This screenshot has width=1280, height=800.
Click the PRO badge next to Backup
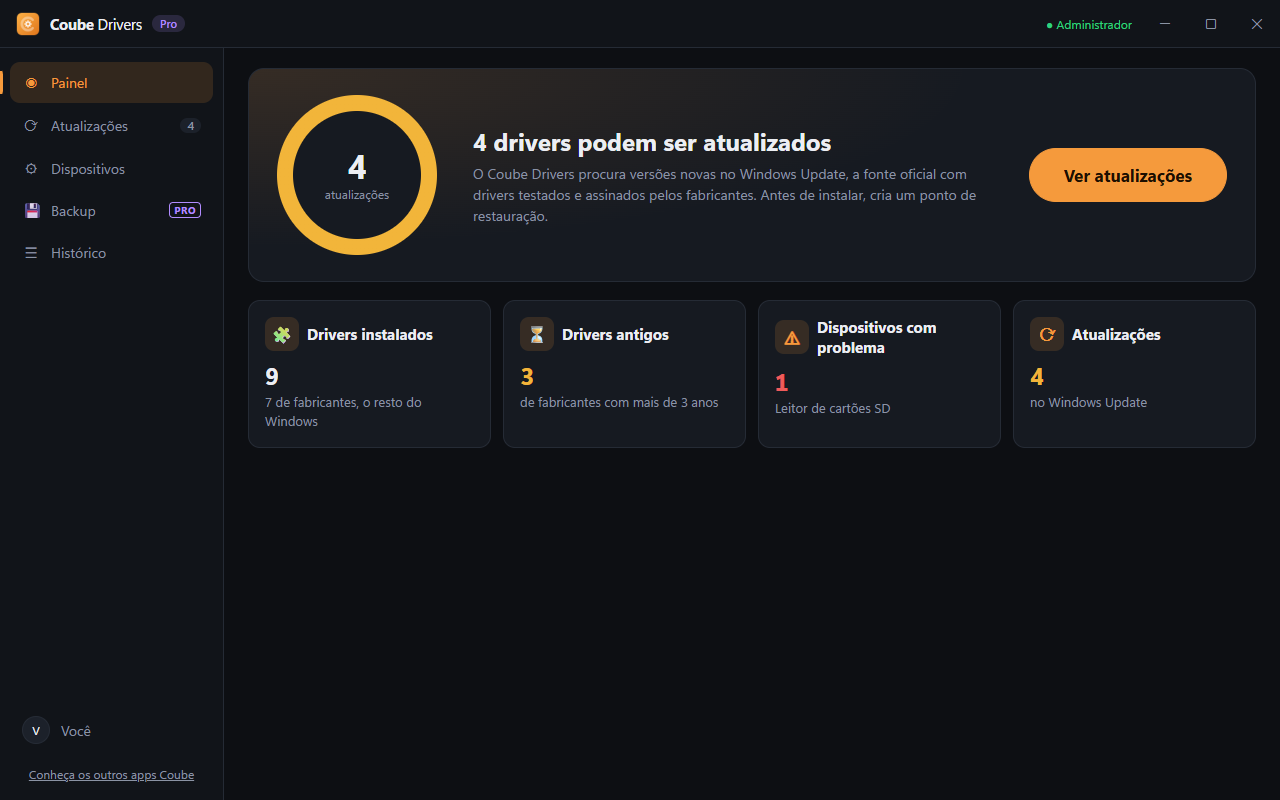[x=185, y=211]
